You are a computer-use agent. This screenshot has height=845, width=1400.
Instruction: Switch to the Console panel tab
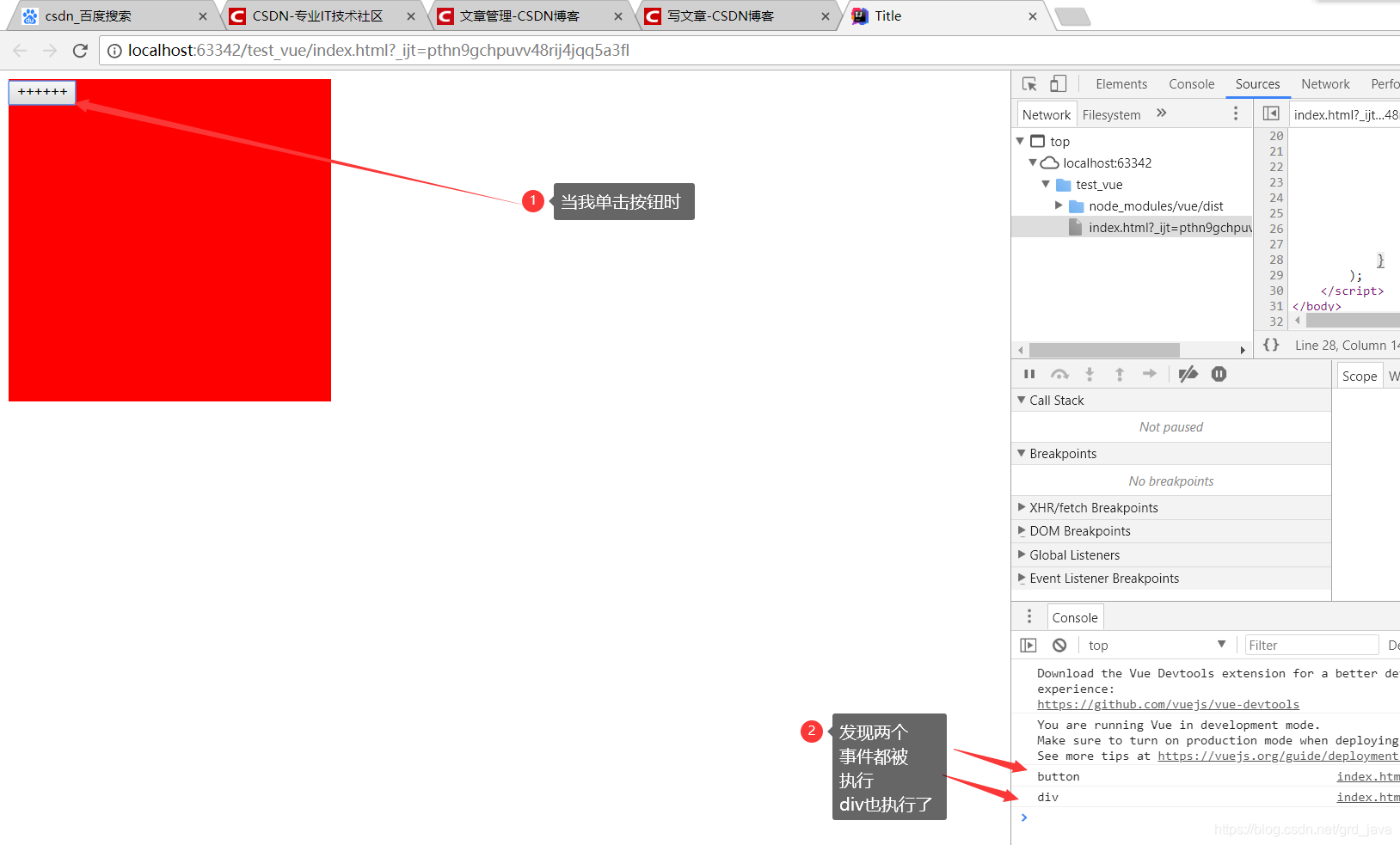[1191, 84]
